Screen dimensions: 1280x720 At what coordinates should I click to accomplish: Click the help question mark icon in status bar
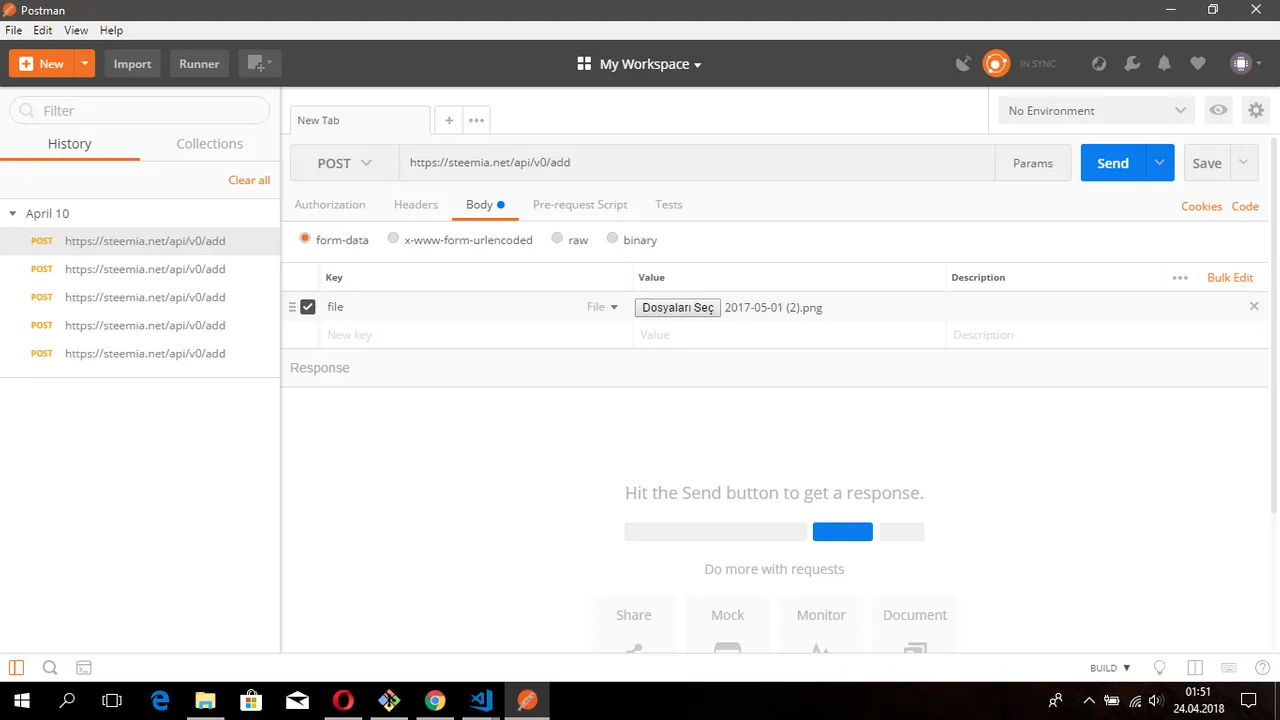pos(1262,668)
